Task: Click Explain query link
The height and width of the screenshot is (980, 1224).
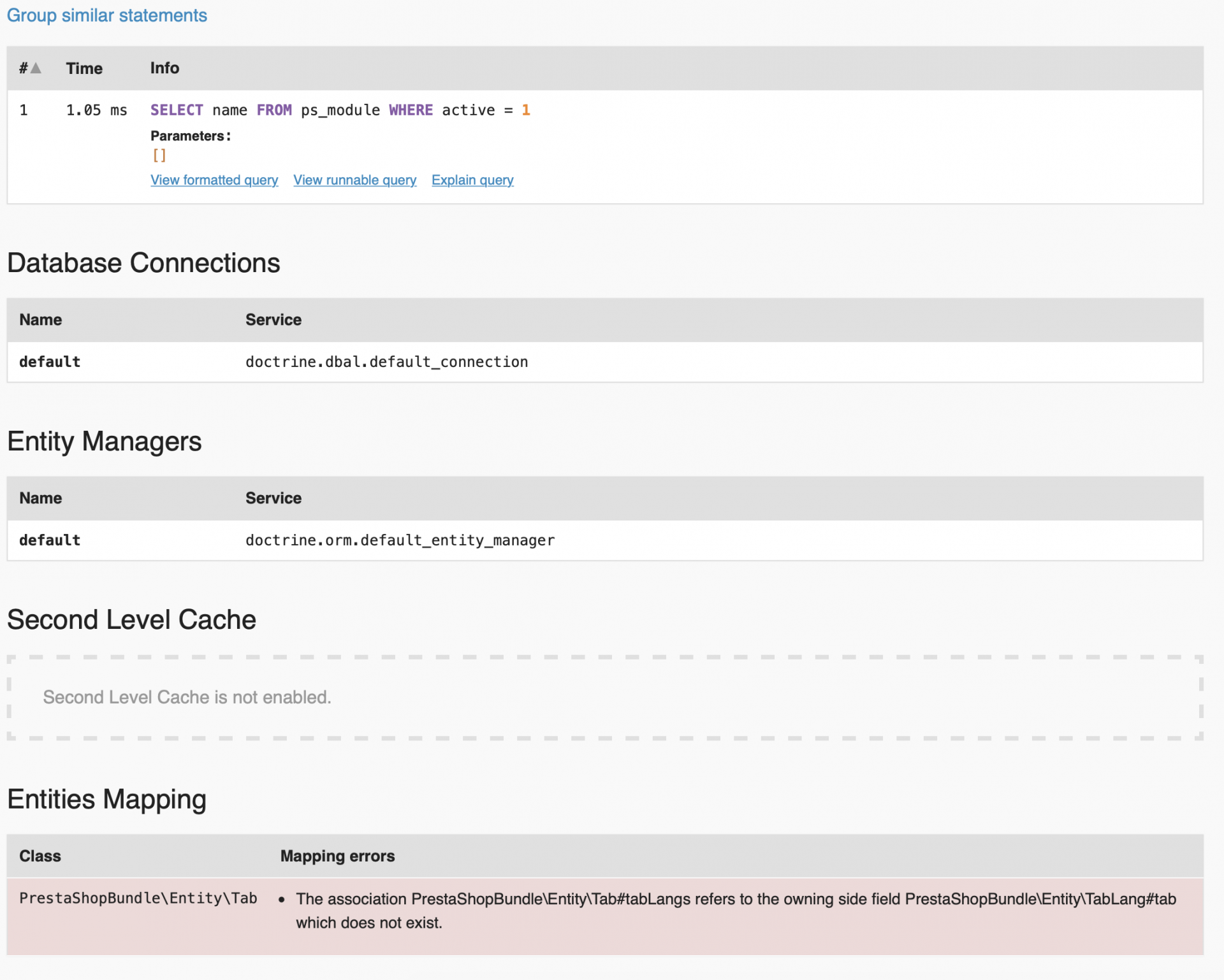Action: point(472,180)
